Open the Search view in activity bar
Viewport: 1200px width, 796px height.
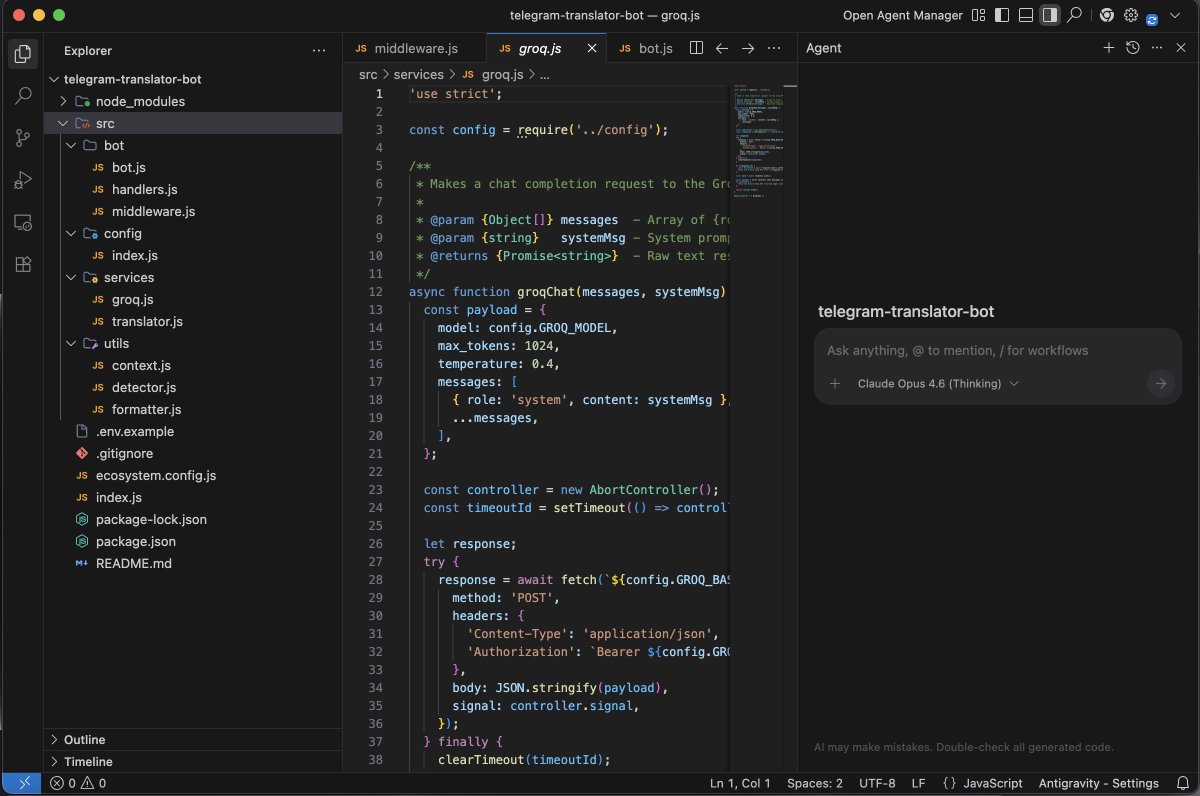[x=23, y=96]
